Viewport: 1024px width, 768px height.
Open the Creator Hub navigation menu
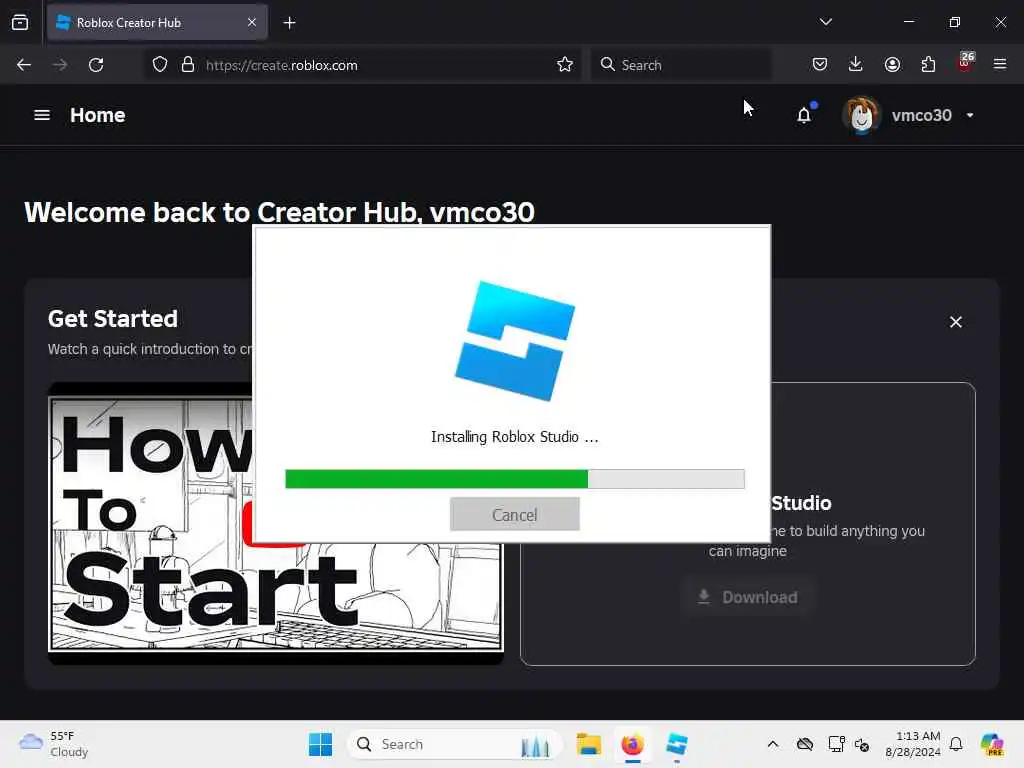42,116
